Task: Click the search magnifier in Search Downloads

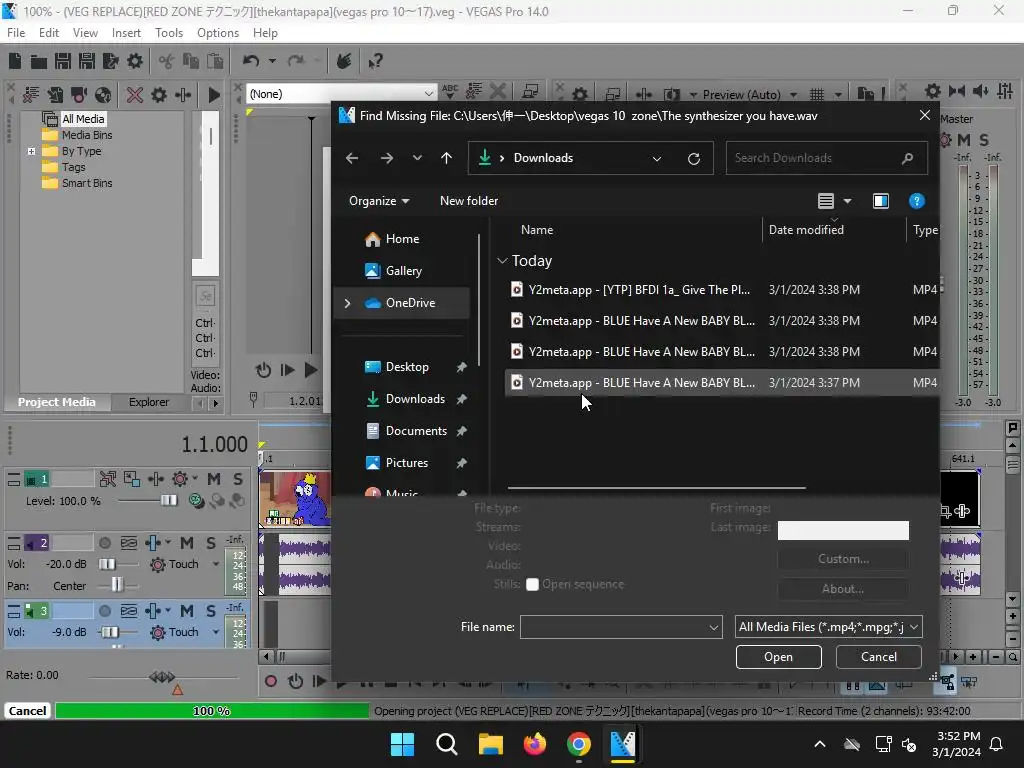Action: [x=907, y=158]
